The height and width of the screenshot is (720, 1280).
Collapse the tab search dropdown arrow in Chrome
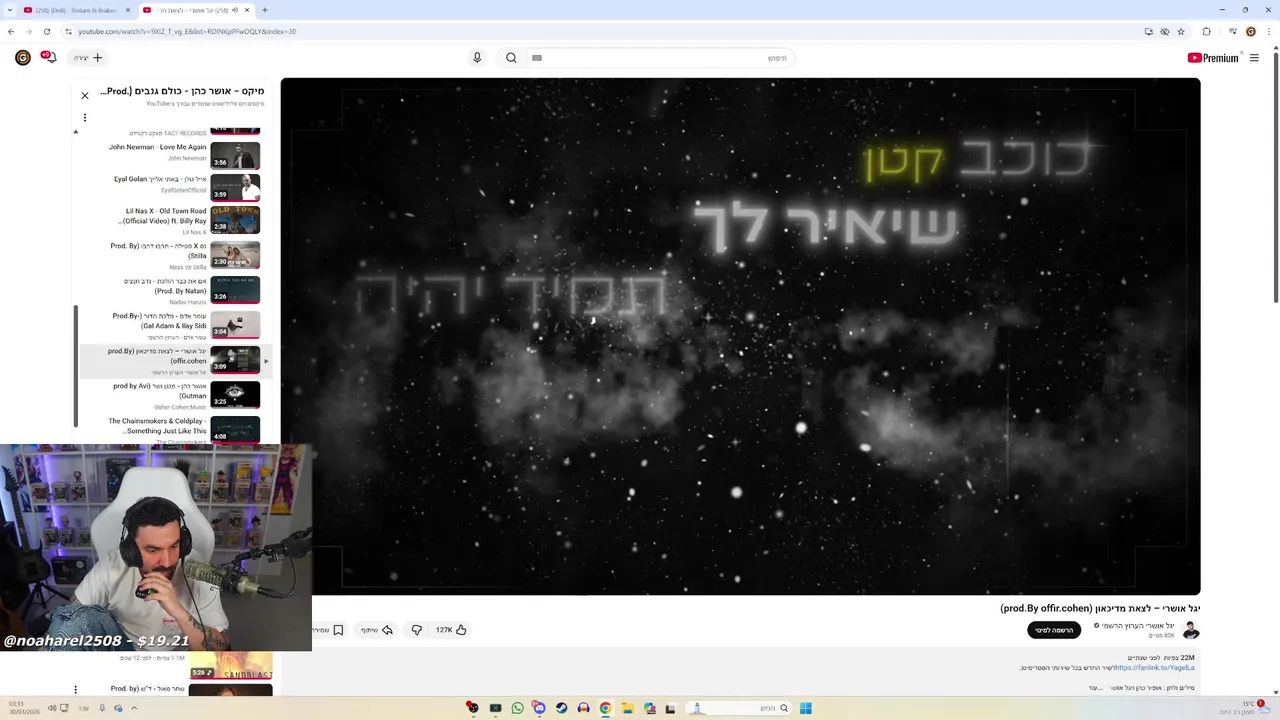pos(10,10)
